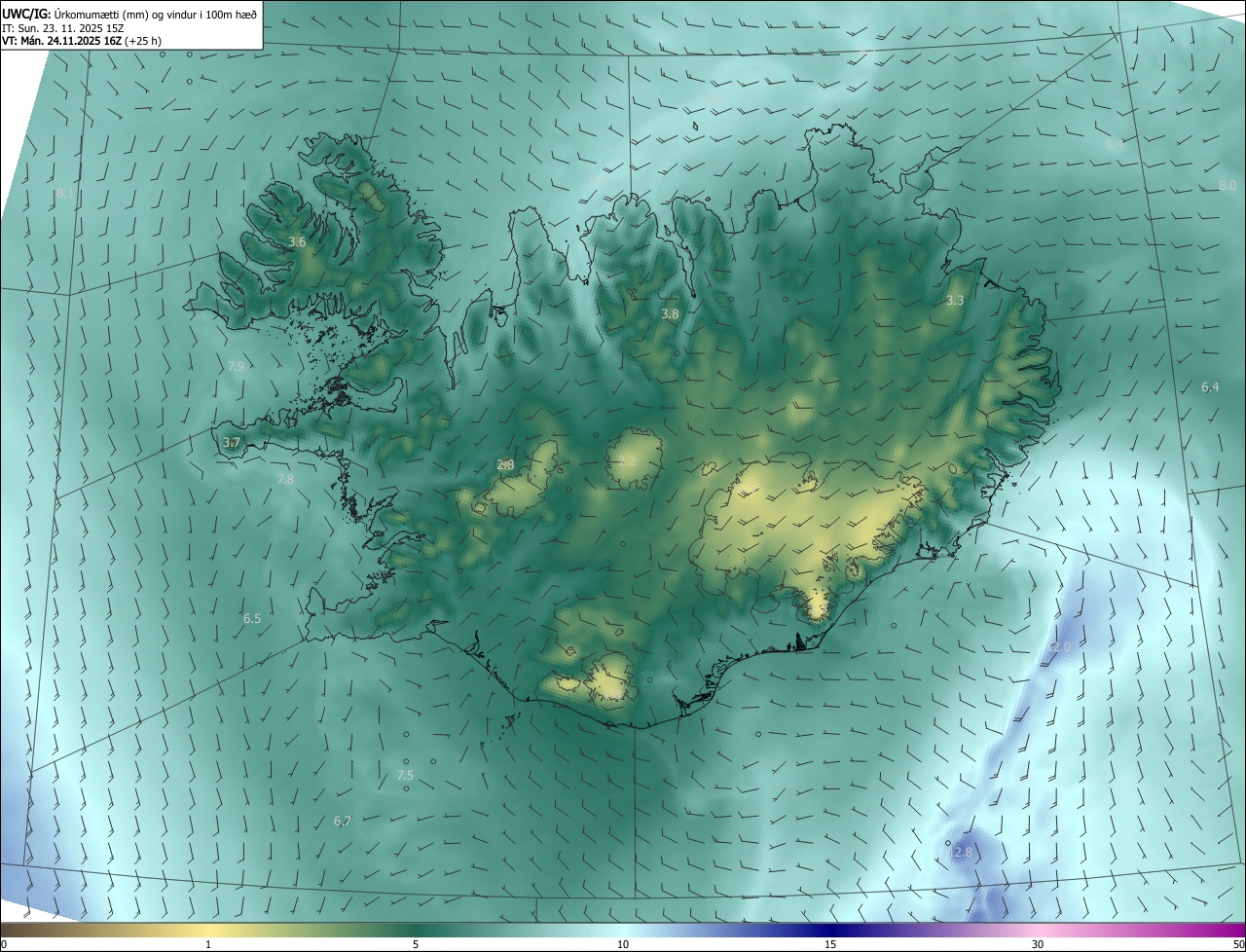Click the 30 tick on the color scale
Viewport: 1246px width, 952px height.
pos(1038,944)
